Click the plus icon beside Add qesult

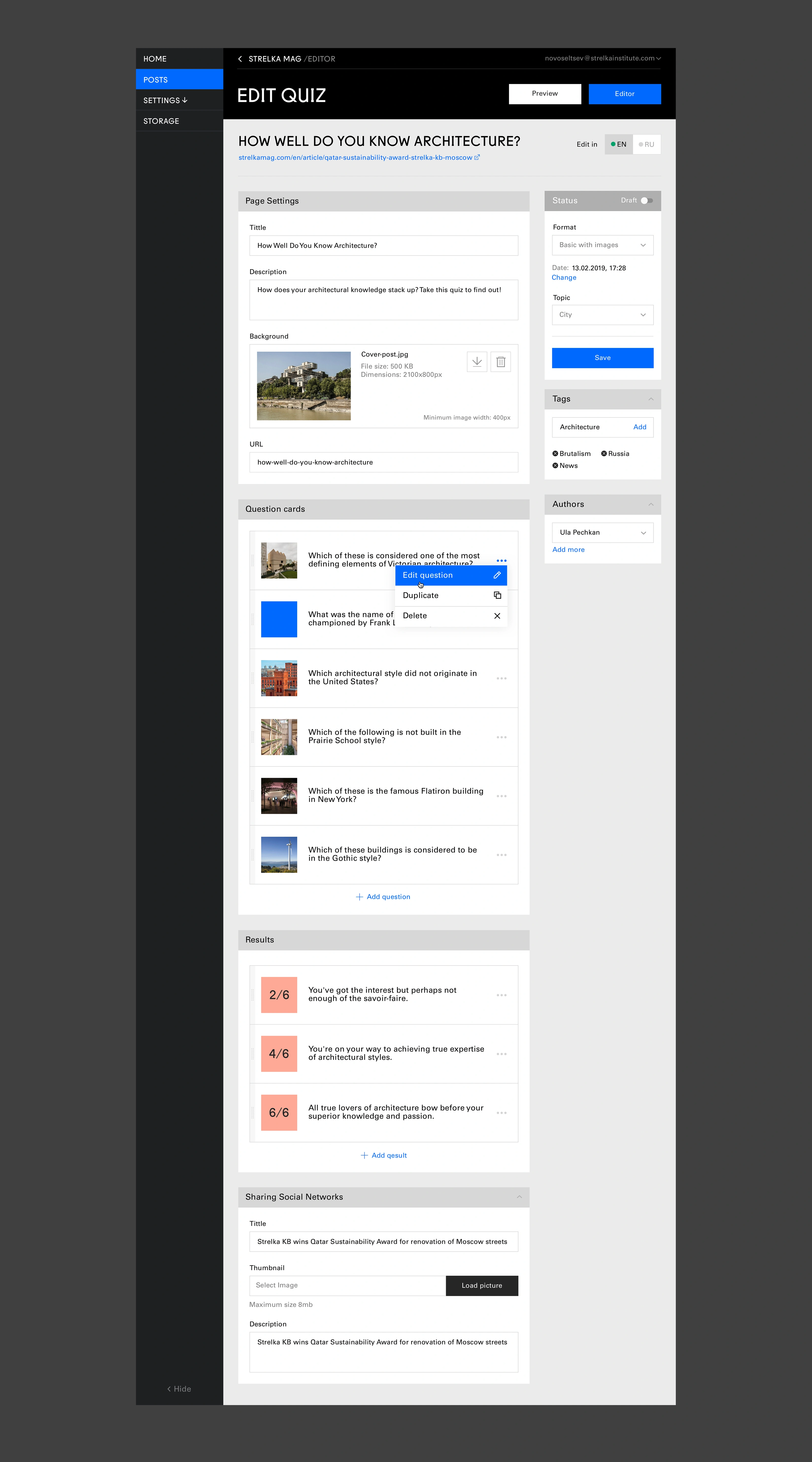[x=364, y=1155]
